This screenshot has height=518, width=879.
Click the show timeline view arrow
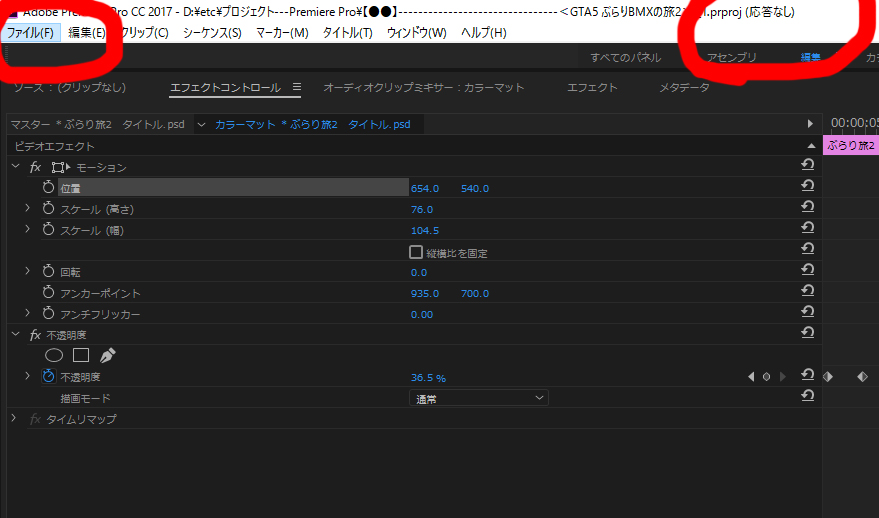click(810, 124)
